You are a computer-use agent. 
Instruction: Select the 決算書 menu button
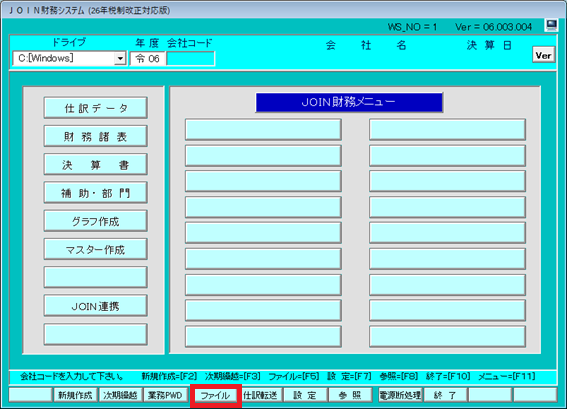[95, 164]
